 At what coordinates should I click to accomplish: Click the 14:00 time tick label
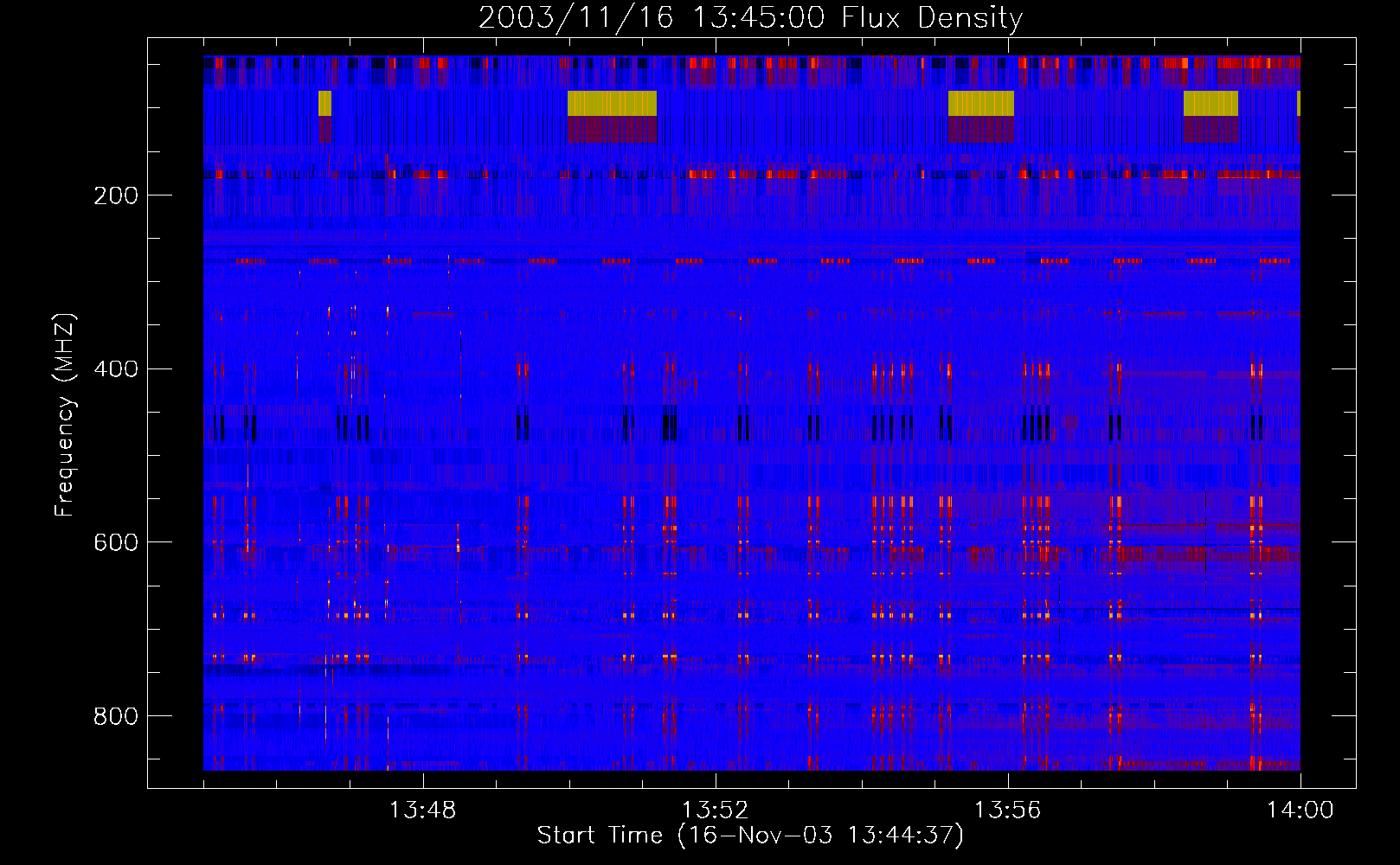coord(1300,811)
